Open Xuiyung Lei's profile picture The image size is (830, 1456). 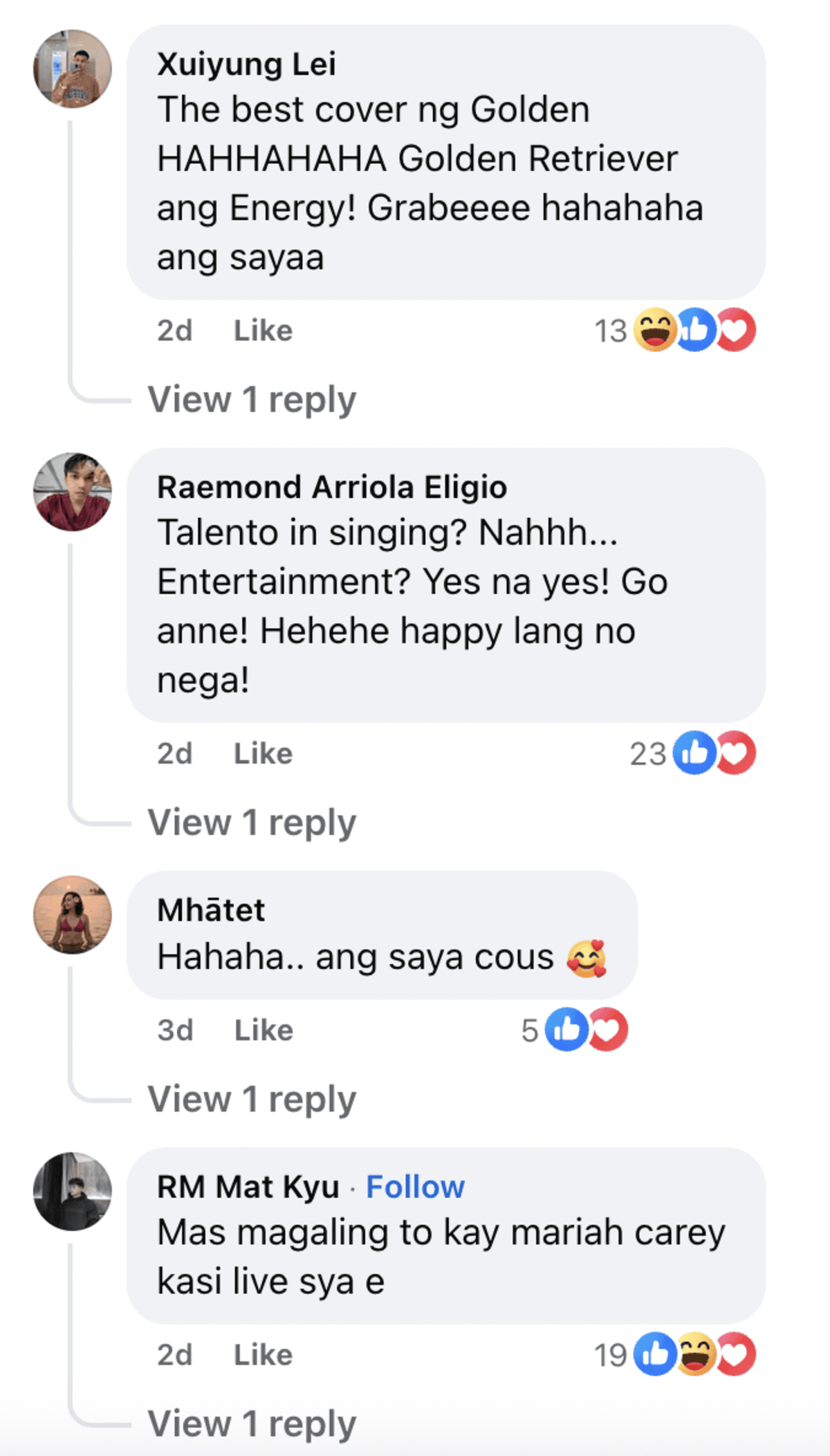pos(73,68)
